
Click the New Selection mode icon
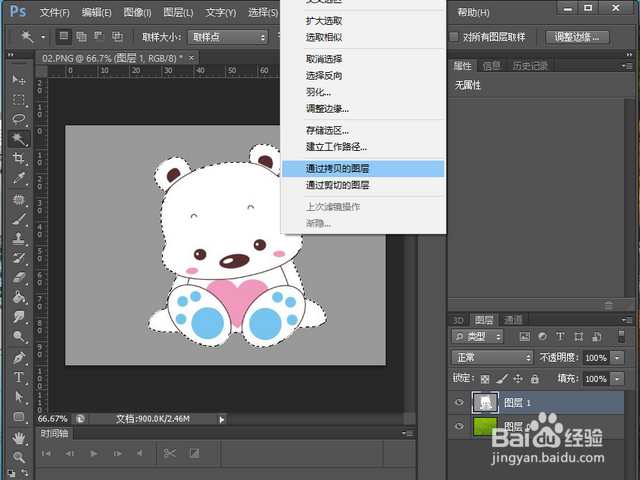coord(64,36)
